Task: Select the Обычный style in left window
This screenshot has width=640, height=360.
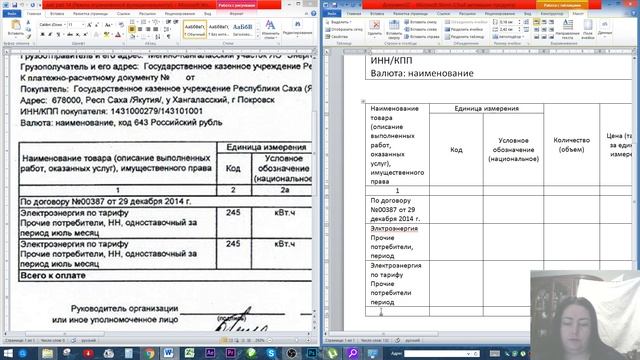Action: point(195,30)
